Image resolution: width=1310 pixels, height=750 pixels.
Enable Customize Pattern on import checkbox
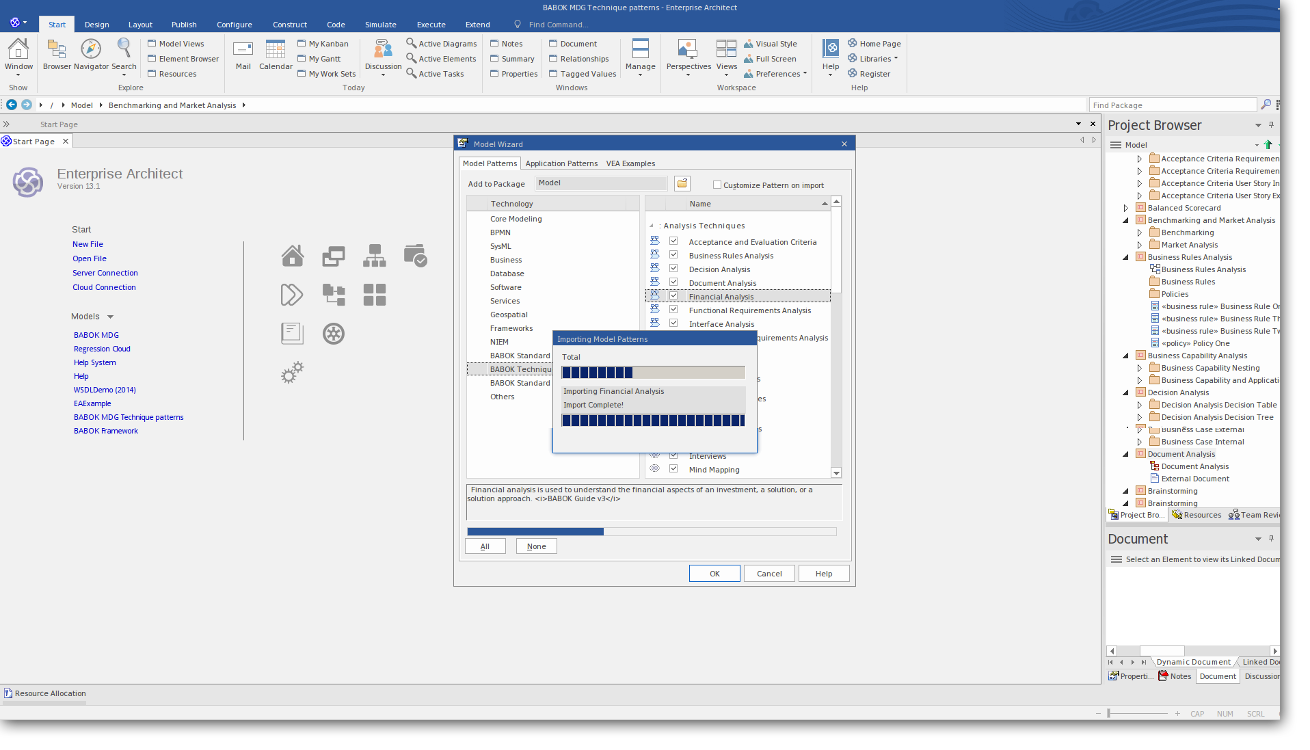pos(717,185)
